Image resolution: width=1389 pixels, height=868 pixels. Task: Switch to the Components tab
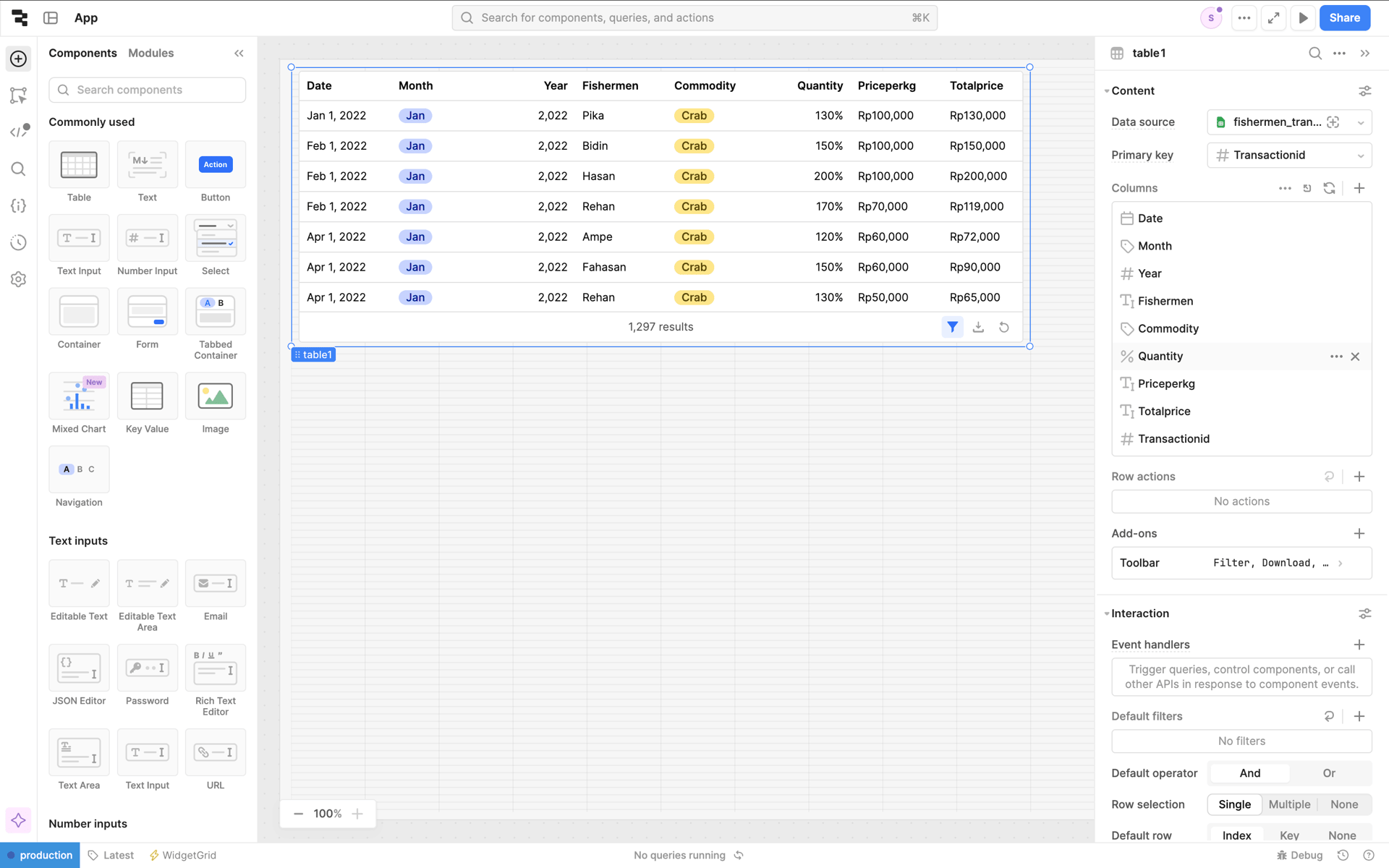pyautogui.click(x=82, y=53)
